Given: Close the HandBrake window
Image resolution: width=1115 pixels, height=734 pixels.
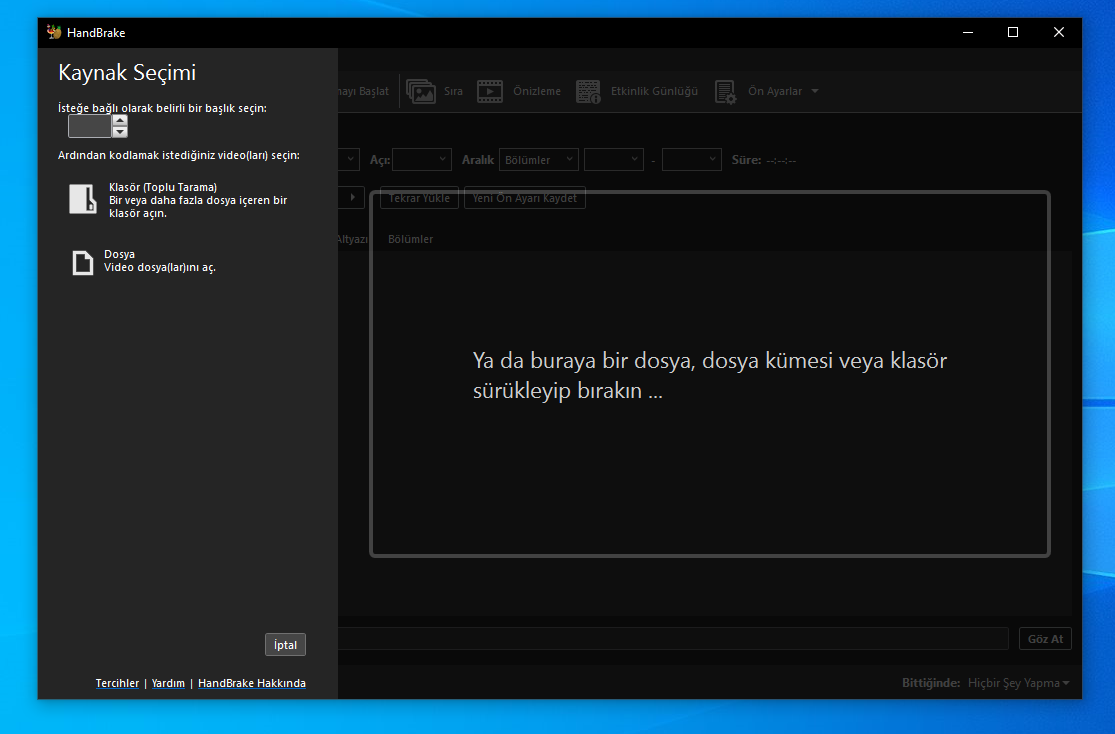Looking at the screenshot, I should click(x=1058, y=32).
